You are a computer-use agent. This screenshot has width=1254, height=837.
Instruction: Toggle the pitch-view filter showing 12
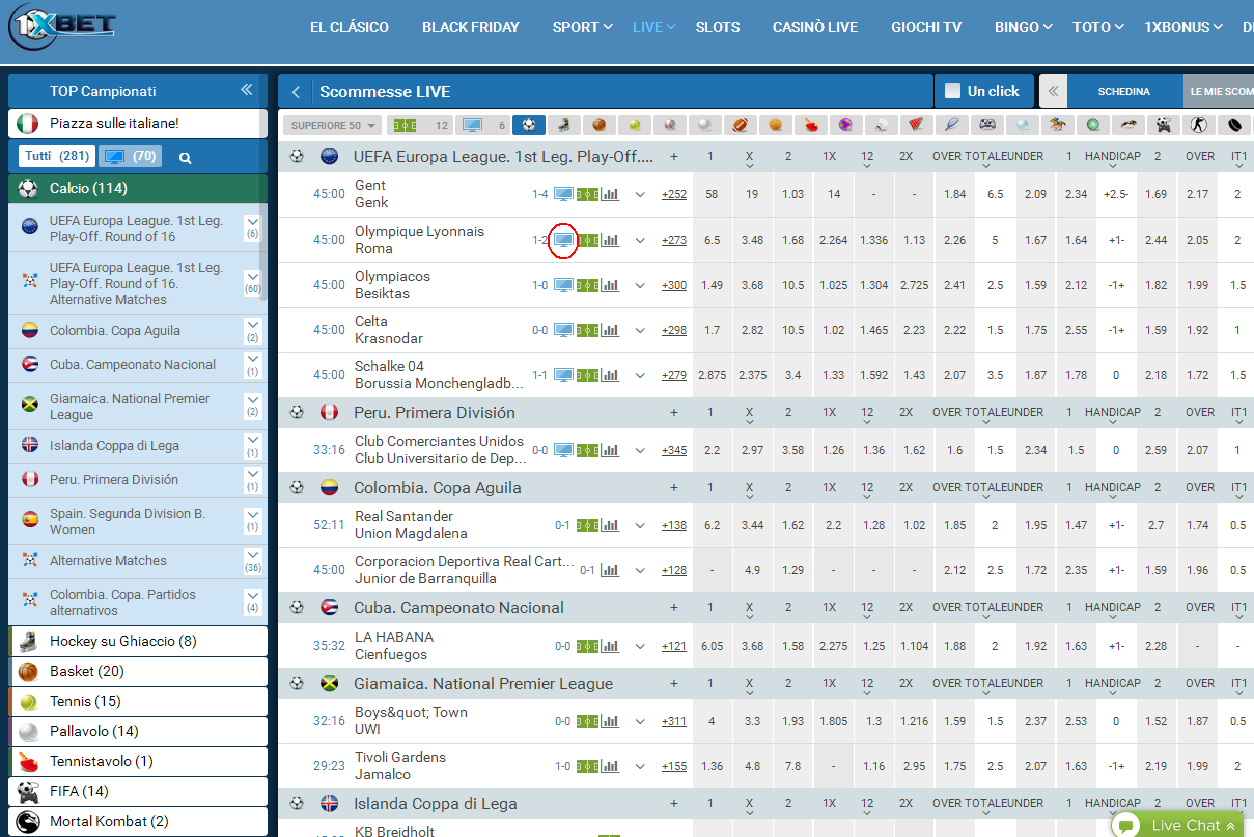(x=420, y=125)
